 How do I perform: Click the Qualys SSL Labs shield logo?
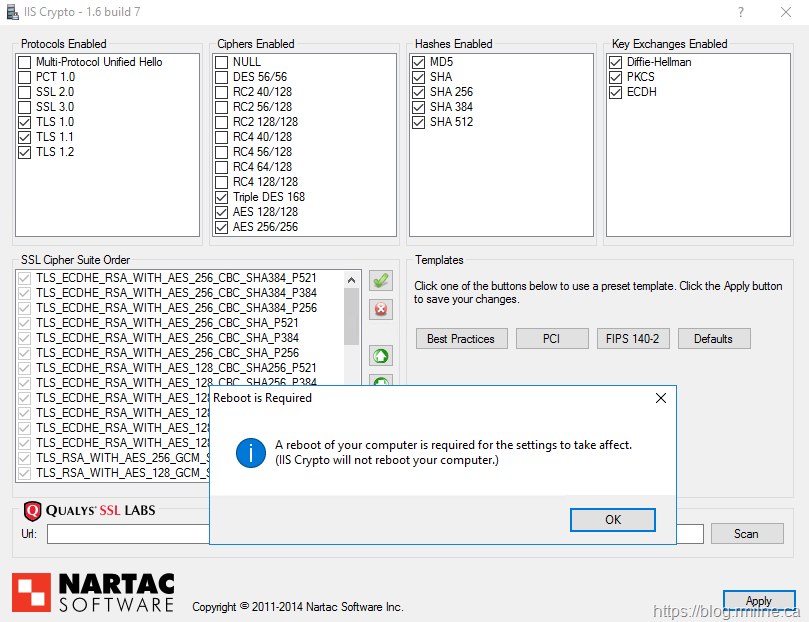[32, 511]
